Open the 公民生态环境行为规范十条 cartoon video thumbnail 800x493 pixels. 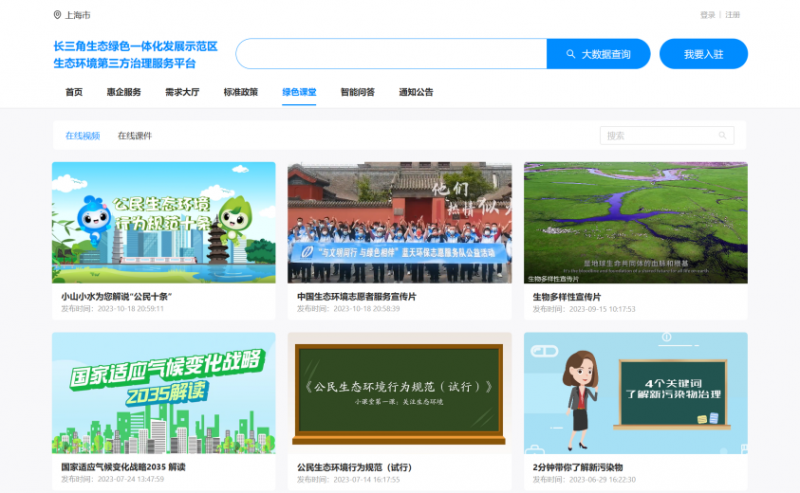pyautogui.click(x=164, y=223)
